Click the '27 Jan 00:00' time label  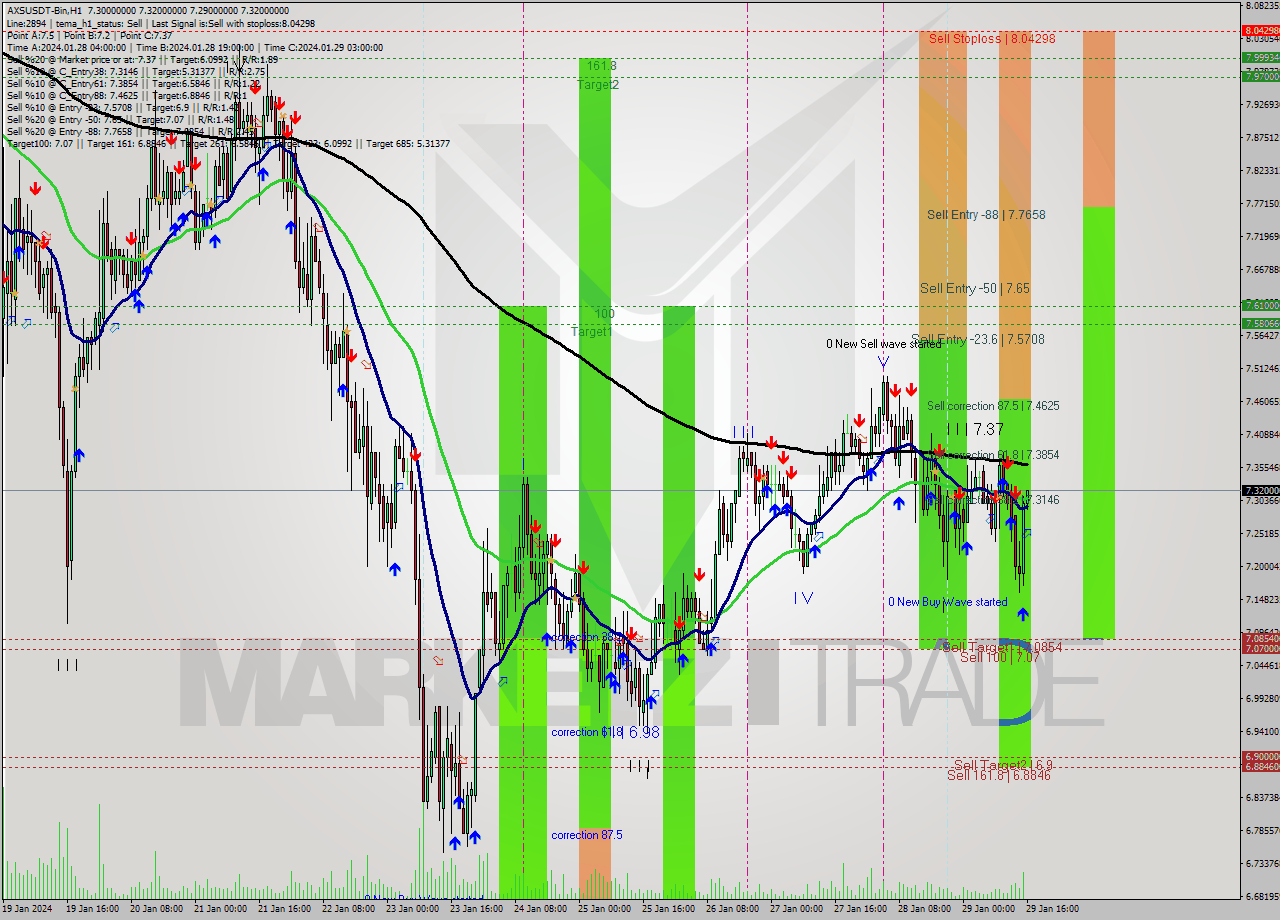point(796,909)
